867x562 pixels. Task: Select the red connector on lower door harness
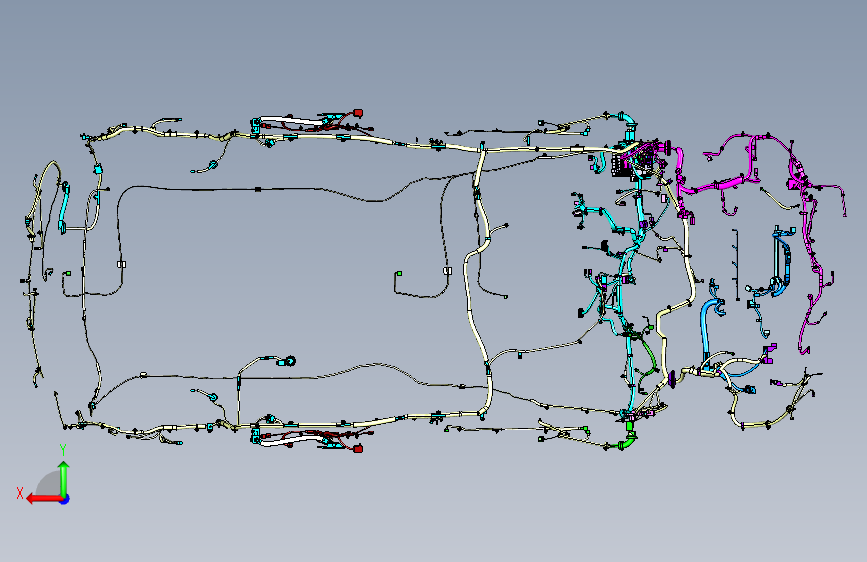pyautogui.click(x=358, y=449)
